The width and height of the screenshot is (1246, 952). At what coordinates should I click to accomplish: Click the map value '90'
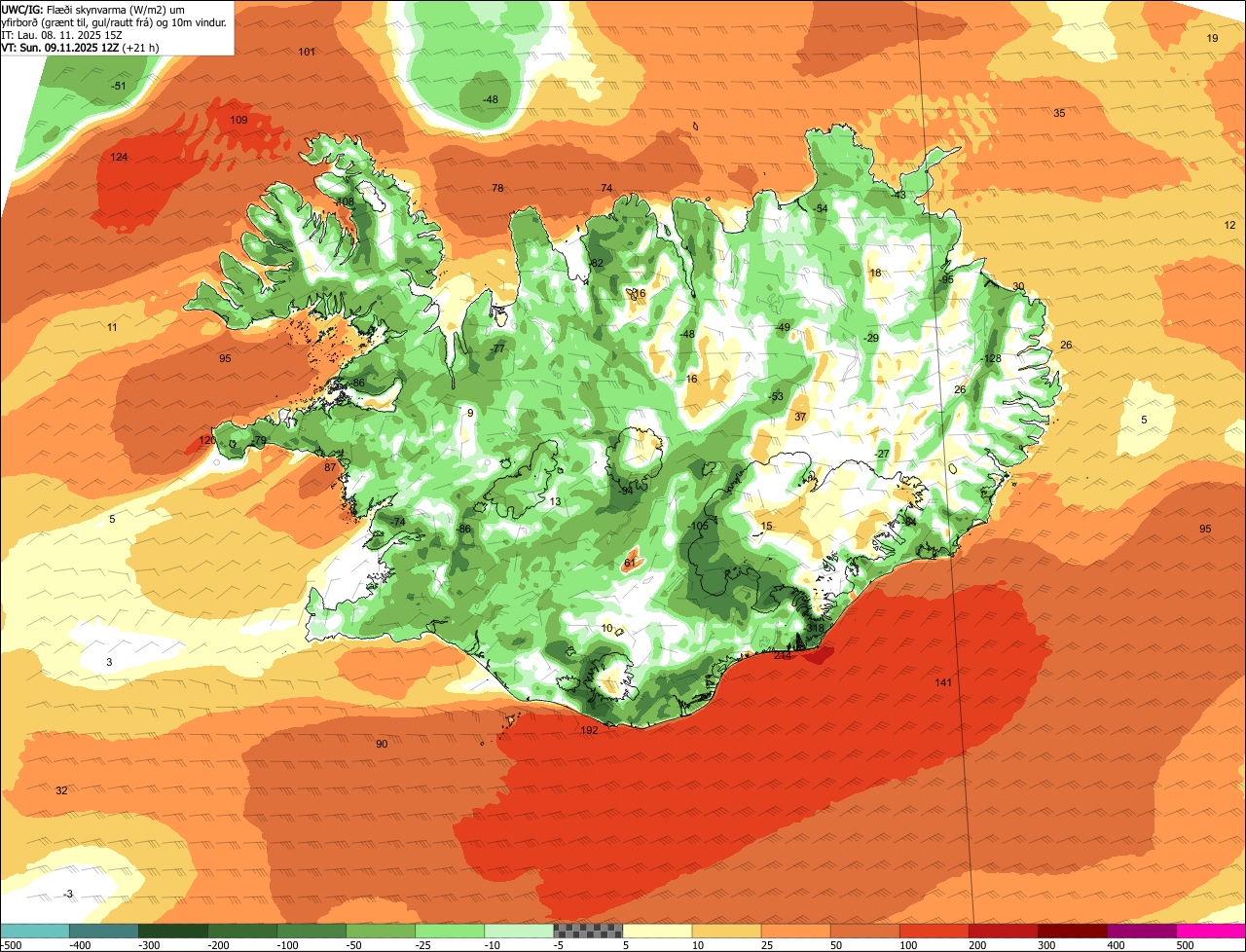[x=382, y=744]
